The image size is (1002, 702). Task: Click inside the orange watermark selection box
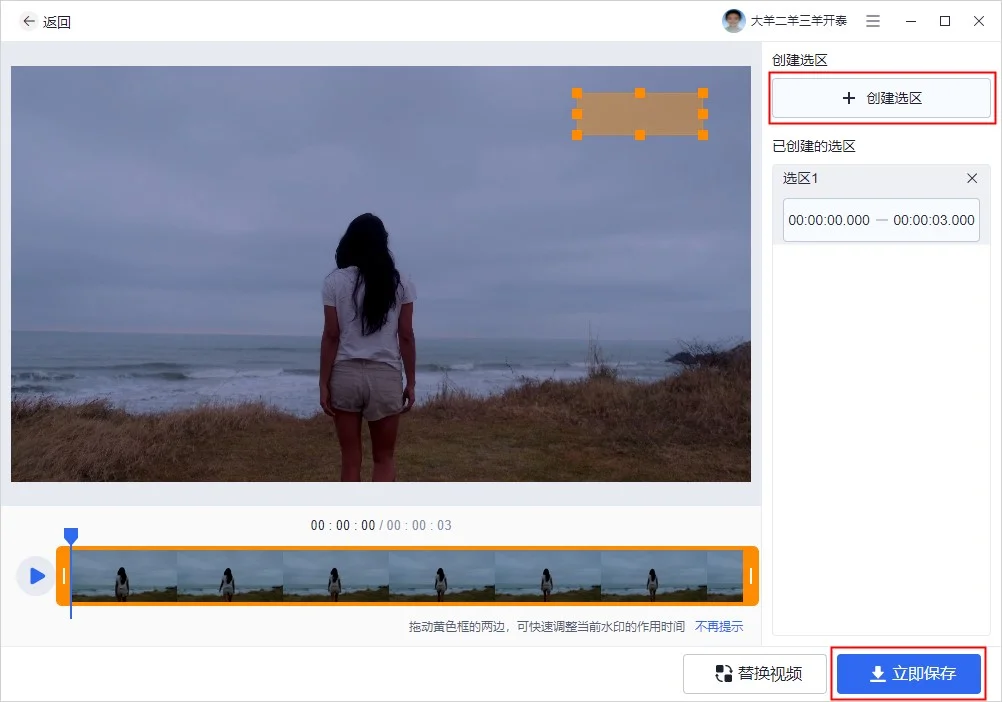(640, 114)
